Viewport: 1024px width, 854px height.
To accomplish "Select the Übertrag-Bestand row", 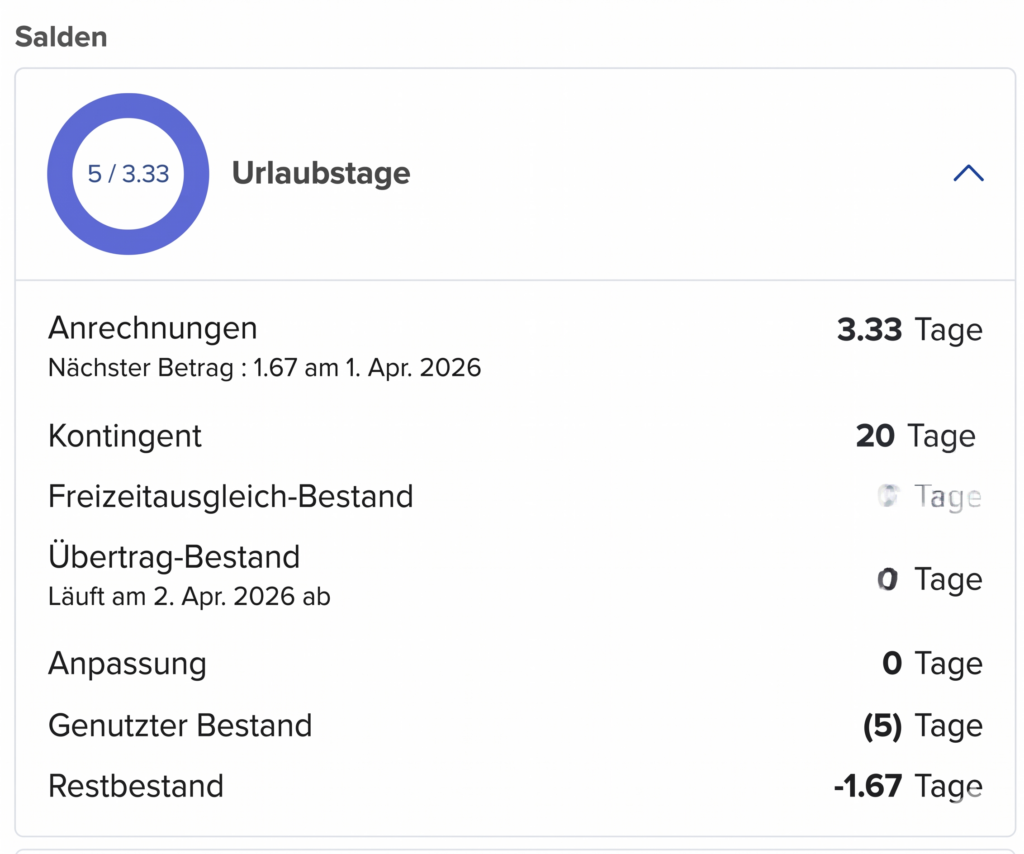I will coord(175,557).
